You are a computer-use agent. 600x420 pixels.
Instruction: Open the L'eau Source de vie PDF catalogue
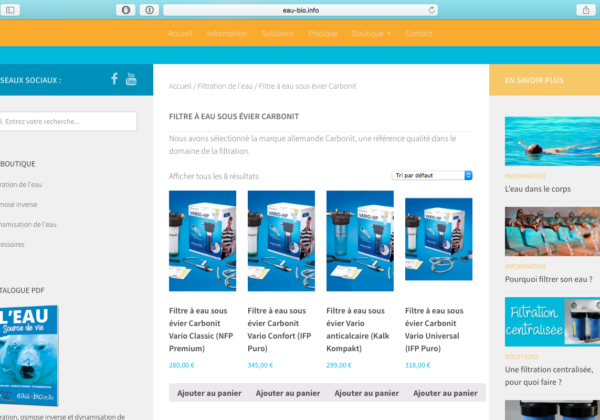click(x=29, y=355)
